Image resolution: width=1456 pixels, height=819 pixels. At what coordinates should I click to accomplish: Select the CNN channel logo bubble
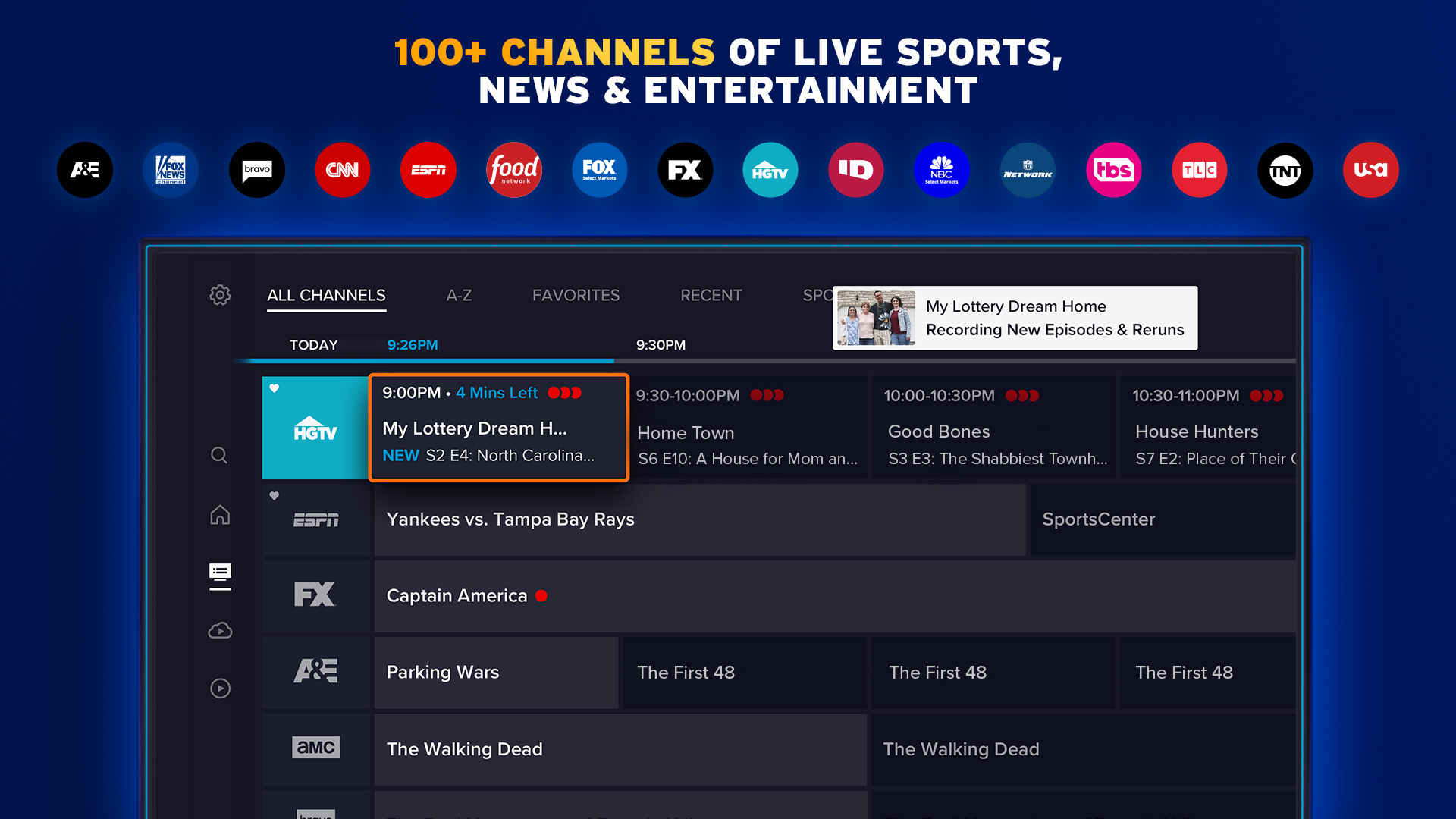[342, 170]
